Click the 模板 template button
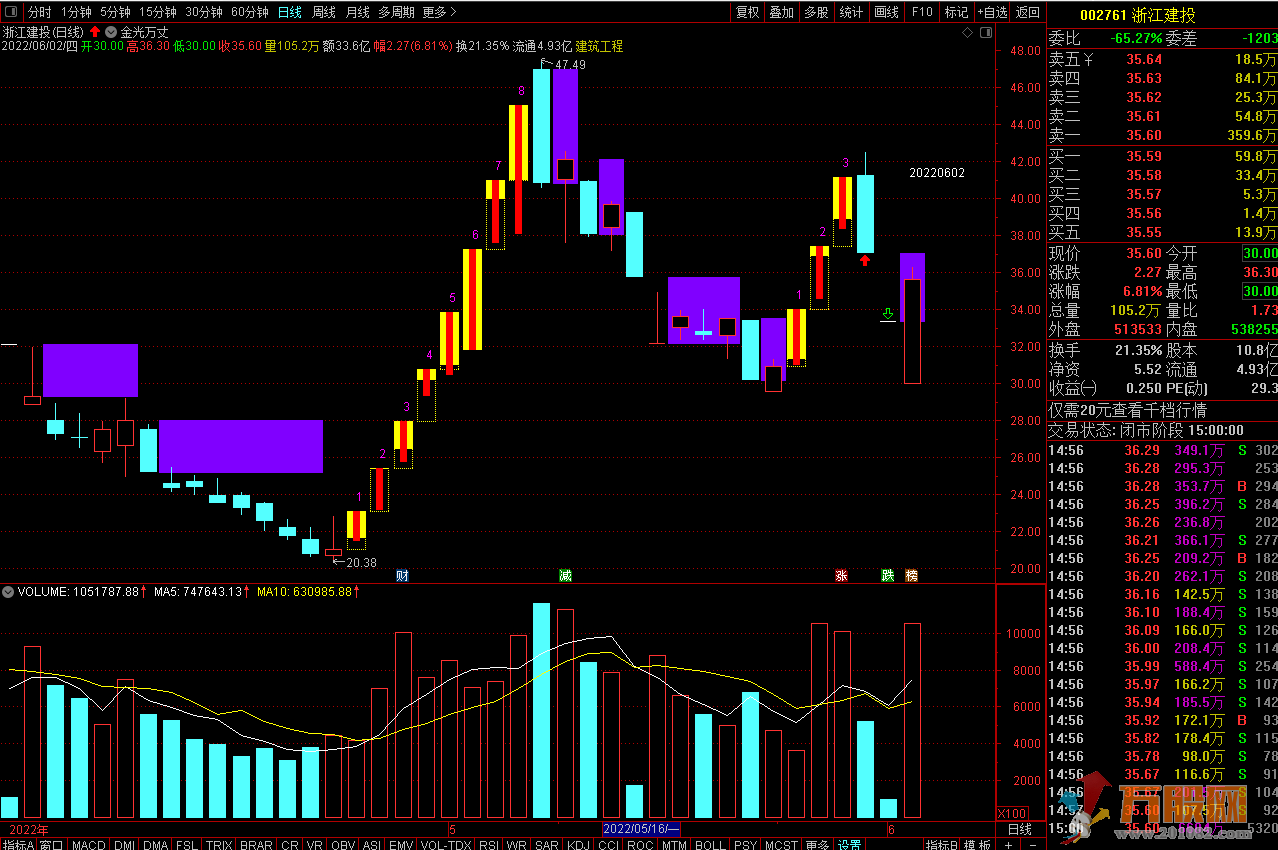The height and width of the screenshot is (850, 1278). (977, 844)
